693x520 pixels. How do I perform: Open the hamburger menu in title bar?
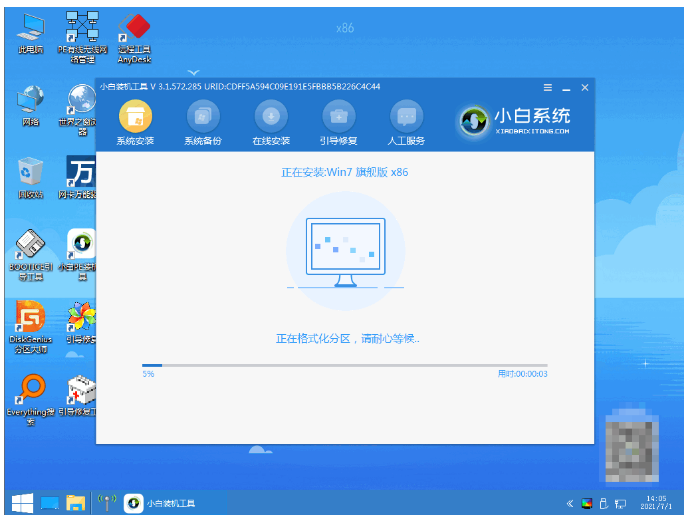[547, 88]
